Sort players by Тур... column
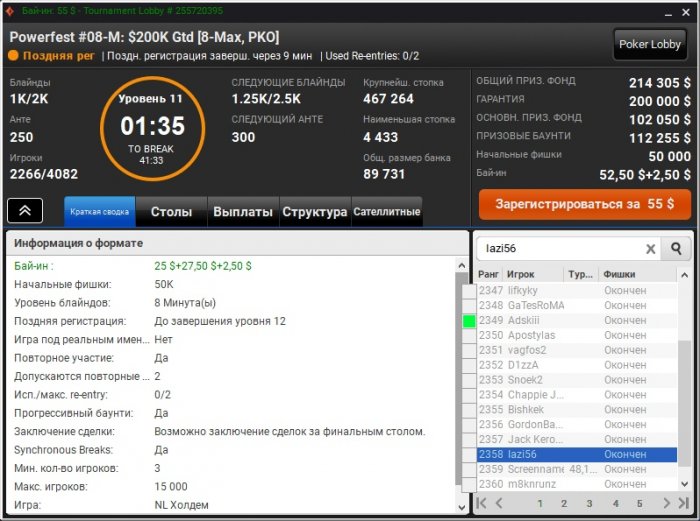 pos(581,274)
